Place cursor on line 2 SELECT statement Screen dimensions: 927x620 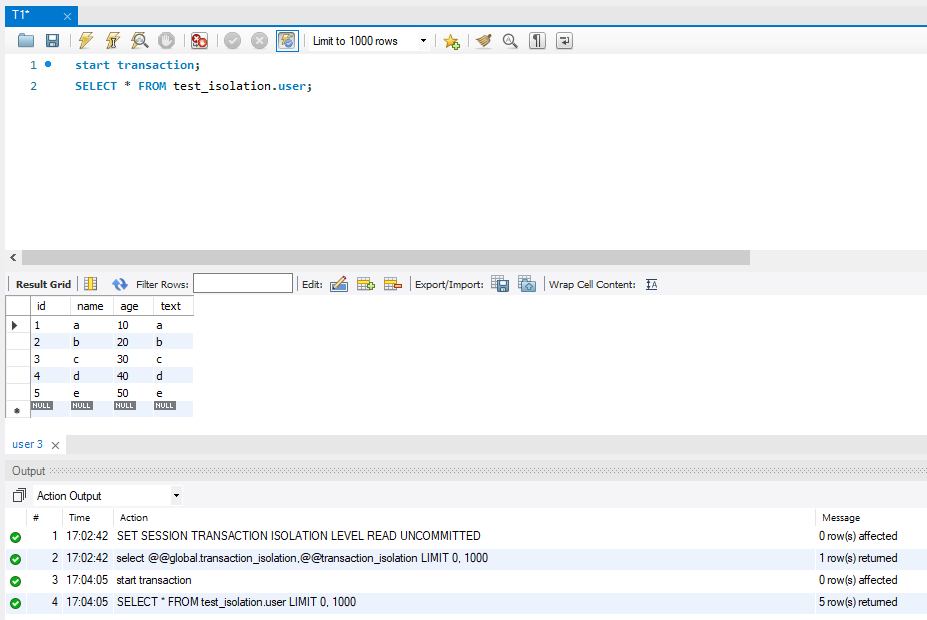193,86
